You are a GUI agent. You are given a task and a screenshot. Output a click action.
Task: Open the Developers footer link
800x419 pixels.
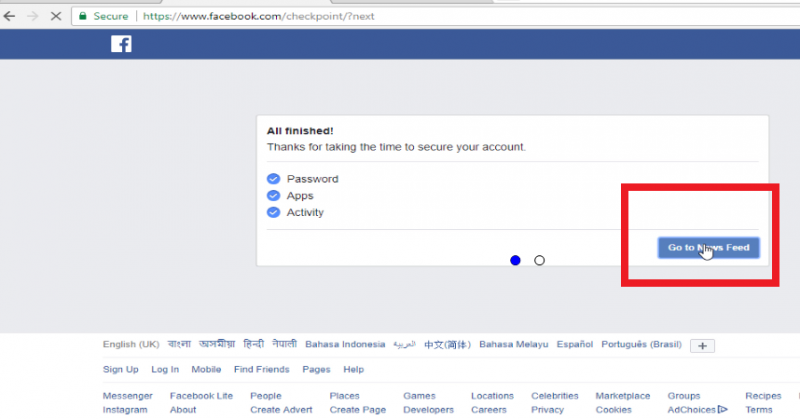tap(429, 409)
